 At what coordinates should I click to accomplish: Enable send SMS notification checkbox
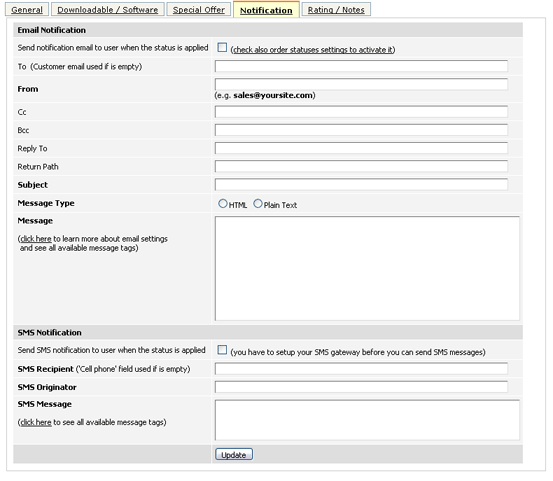(x=222, y=350)
